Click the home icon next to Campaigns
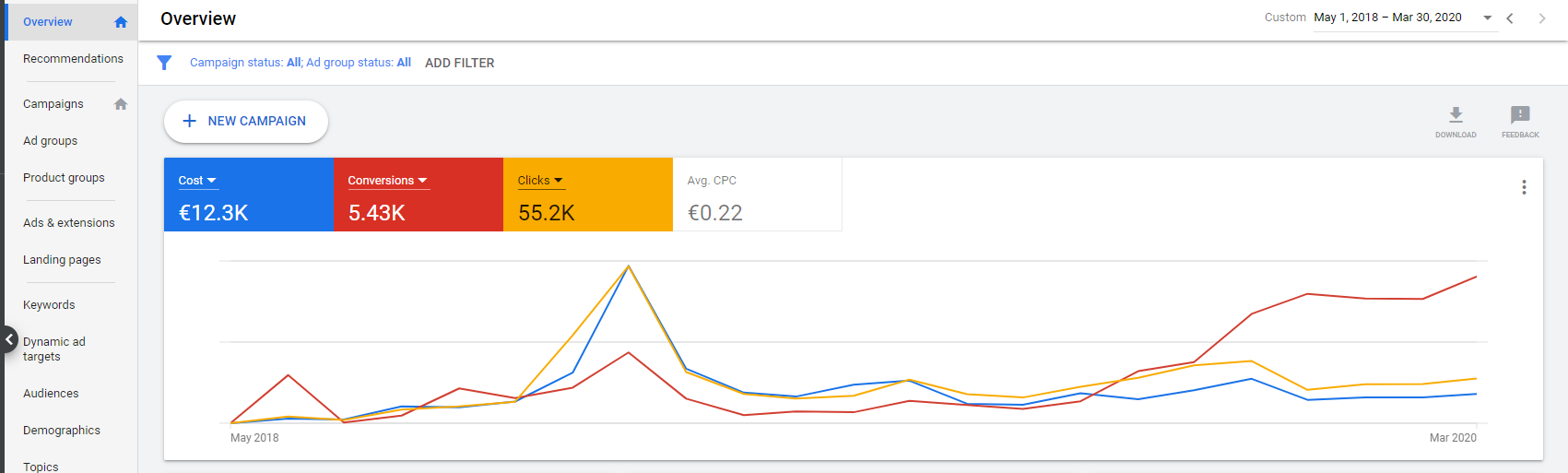The width and height of the screenshot is (1568, 473). tap(121, 104)
